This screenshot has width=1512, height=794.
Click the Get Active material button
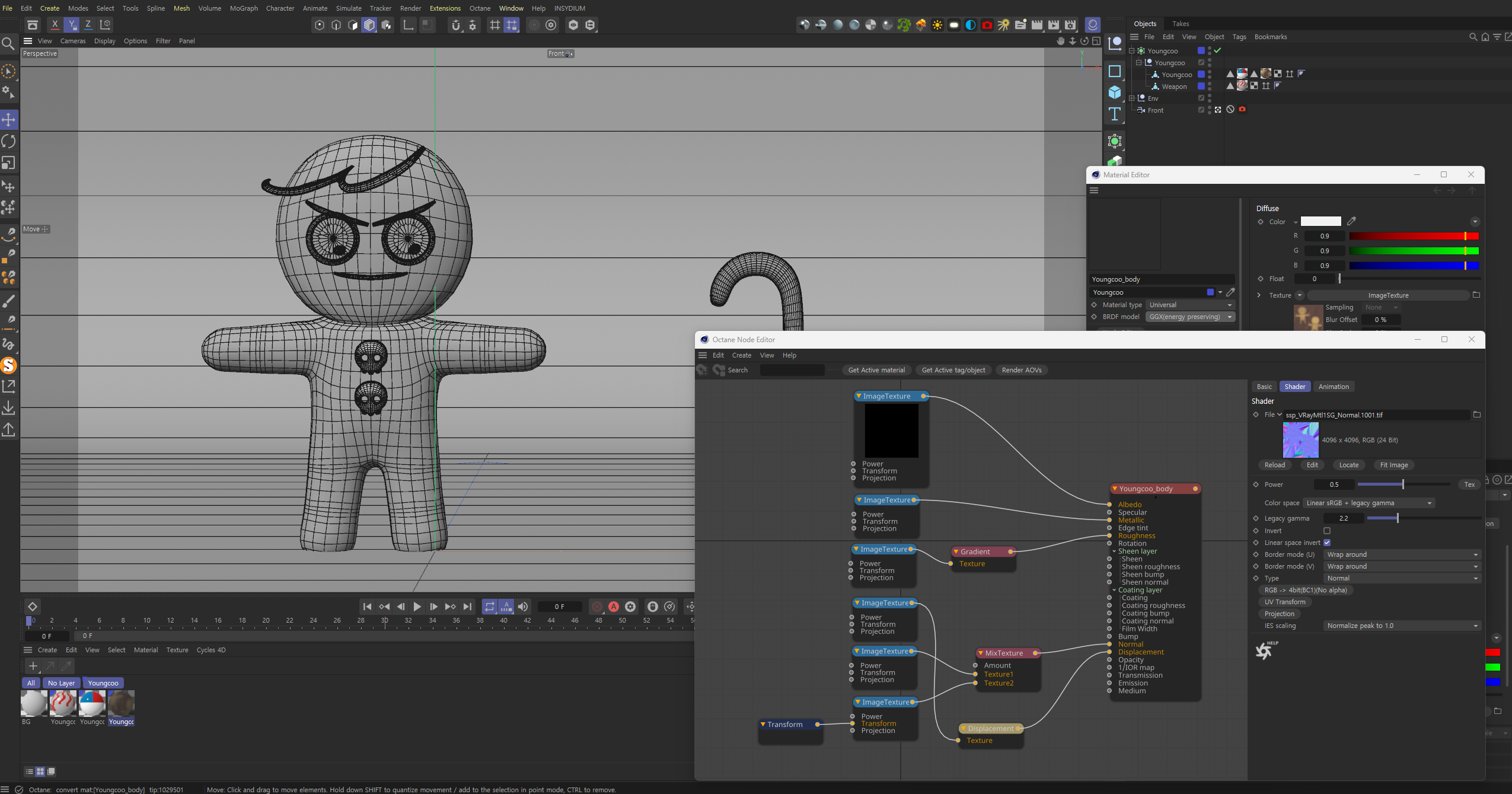877,370
